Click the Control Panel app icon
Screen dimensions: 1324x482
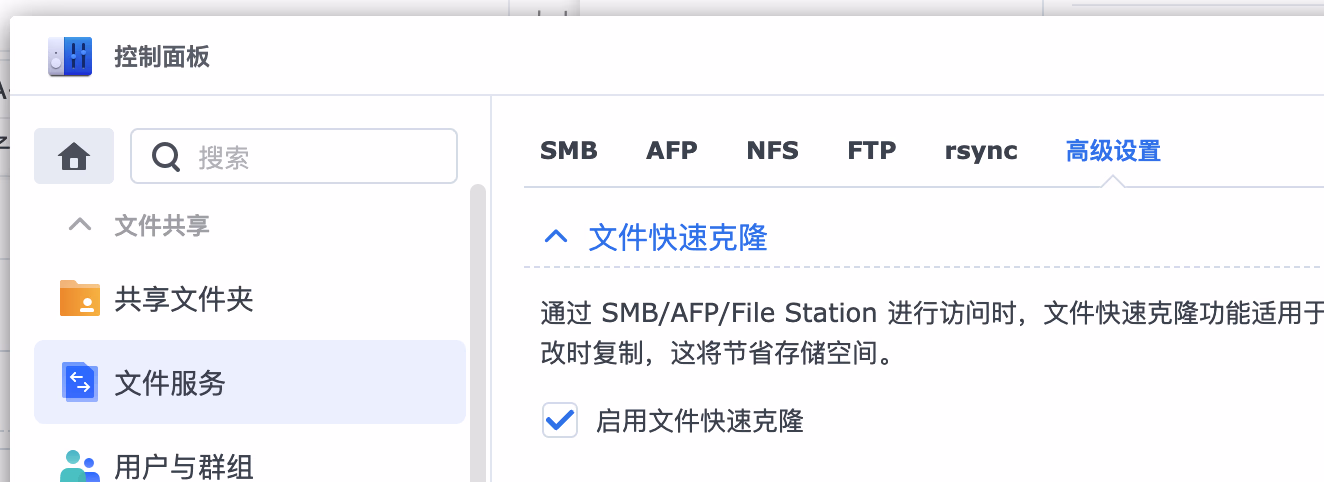pos(70,56)
